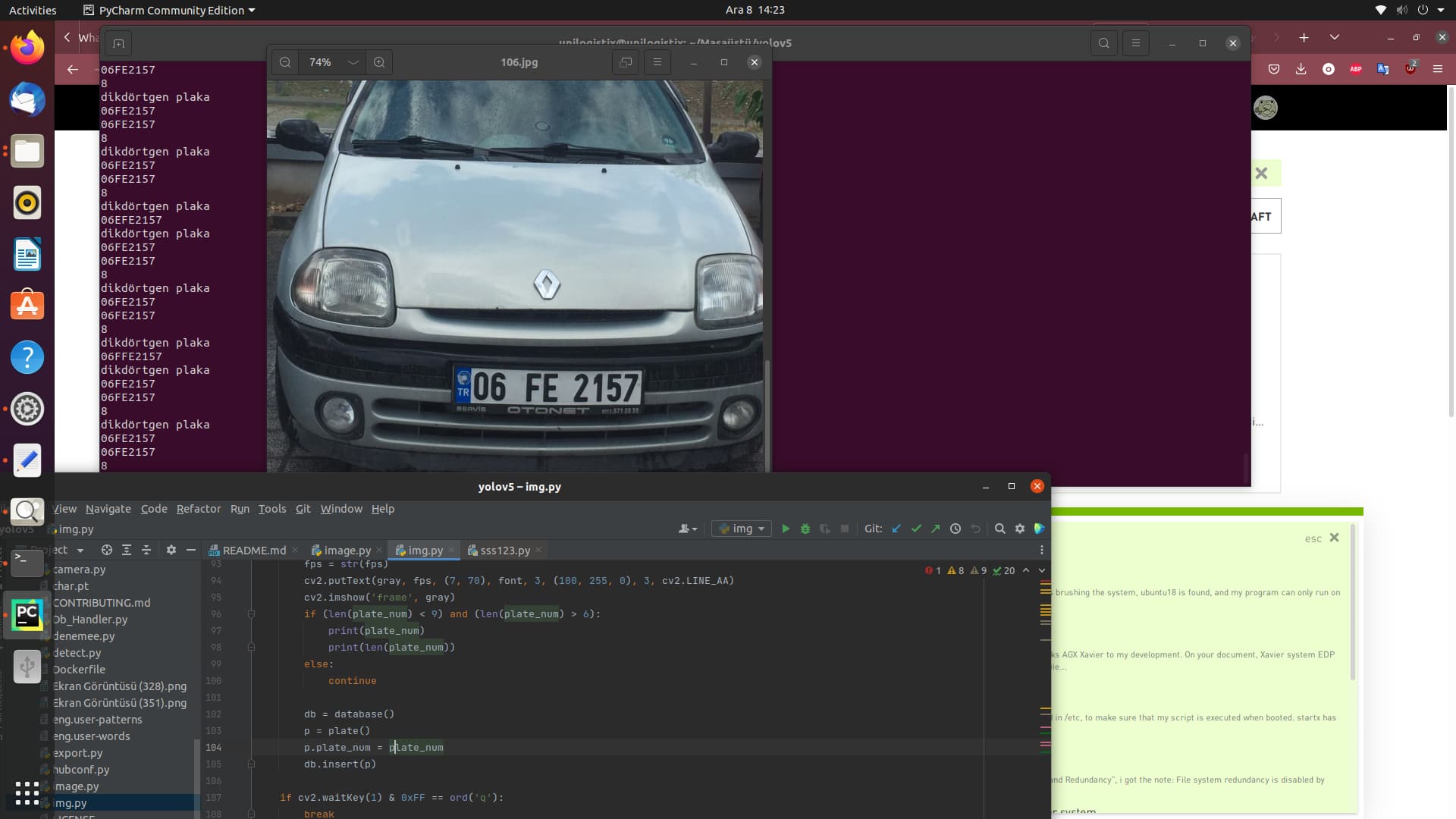The height and width of the screenshot is (819, 1456).
Task: Commit changes using the Git checkmark icon
Action: pyautogui.click(x=916, y=529)
